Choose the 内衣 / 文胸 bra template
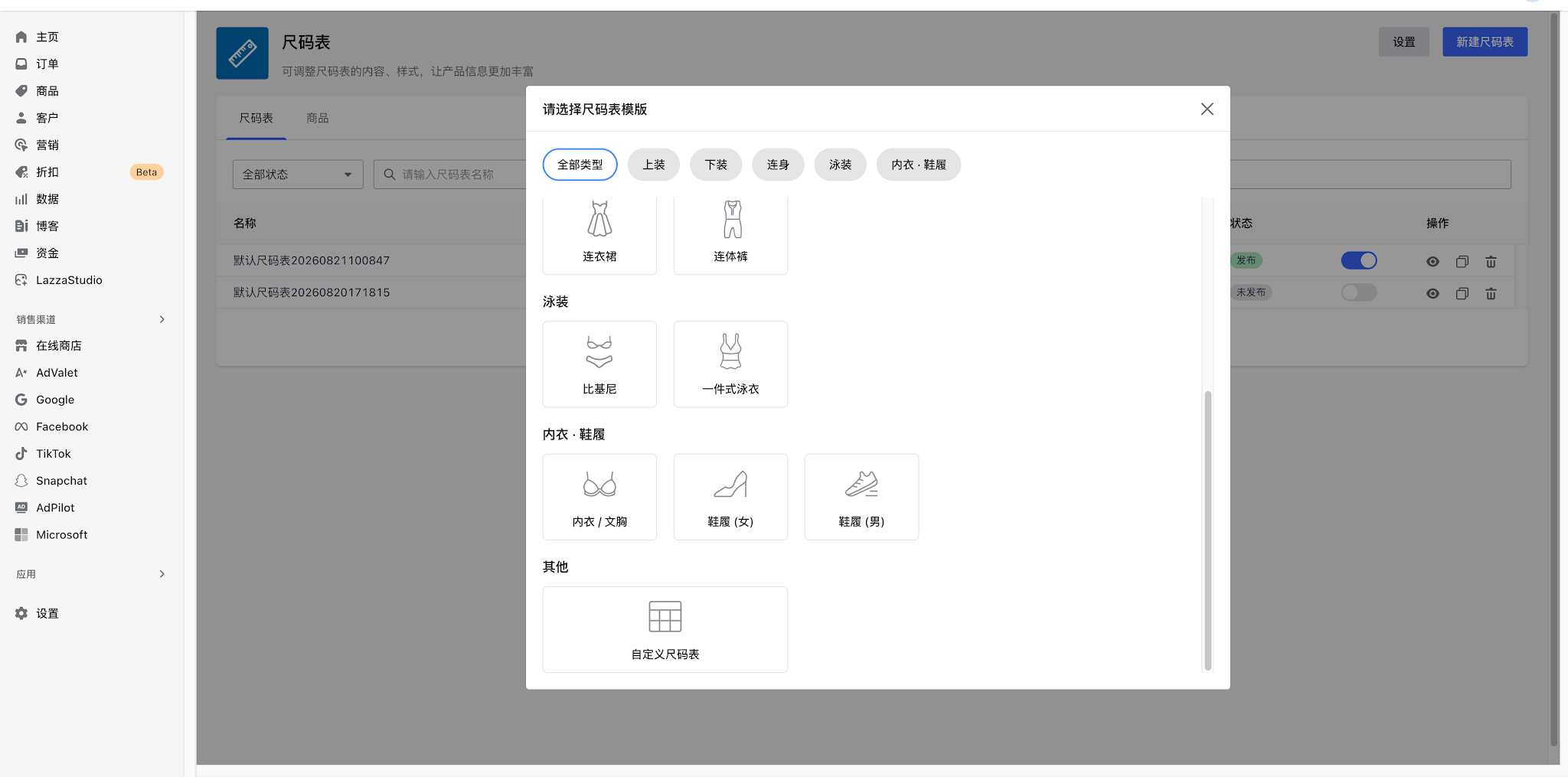 [599, 497]
